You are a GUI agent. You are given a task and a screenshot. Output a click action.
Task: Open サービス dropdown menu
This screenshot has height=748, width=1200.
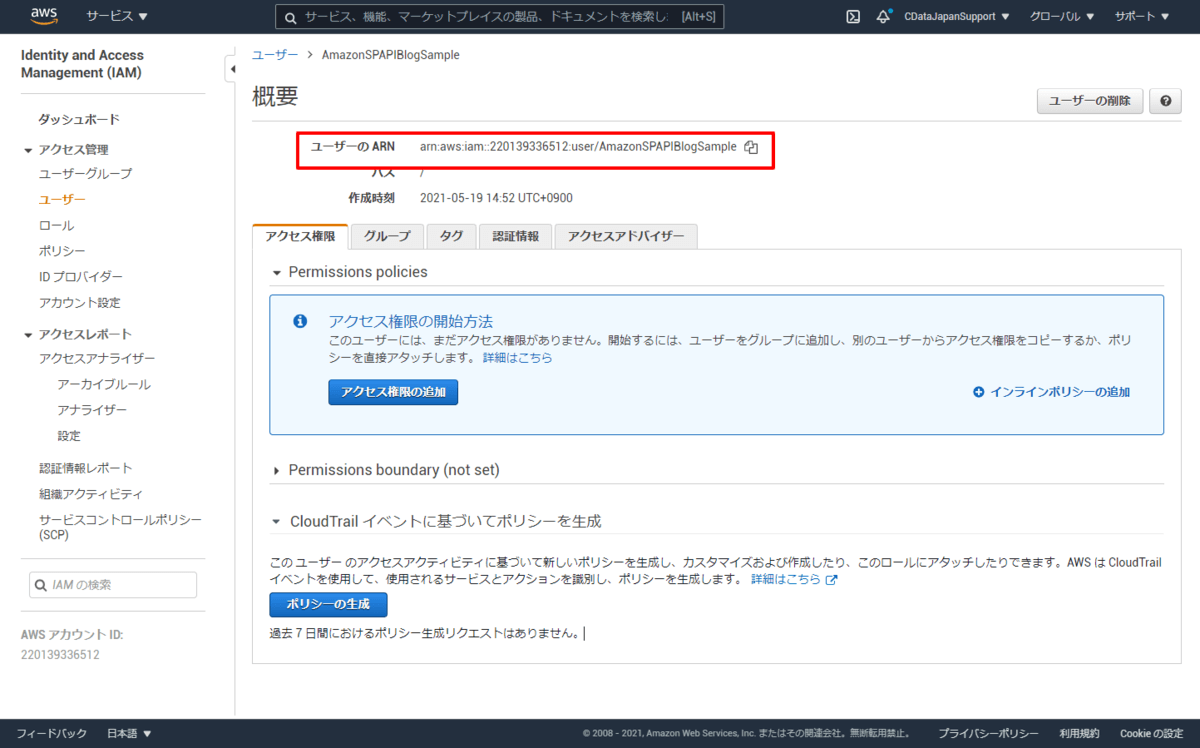point(117,16)
